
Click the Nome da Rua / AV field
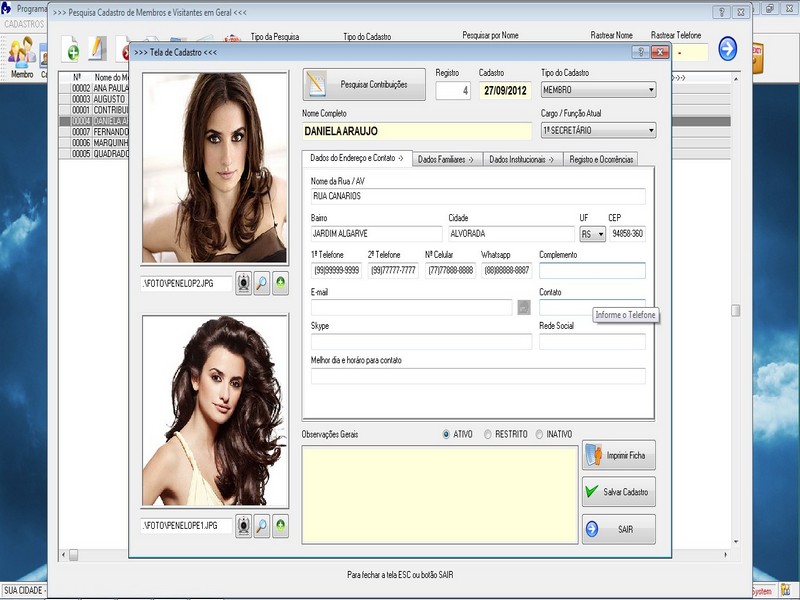coord(478,196)
